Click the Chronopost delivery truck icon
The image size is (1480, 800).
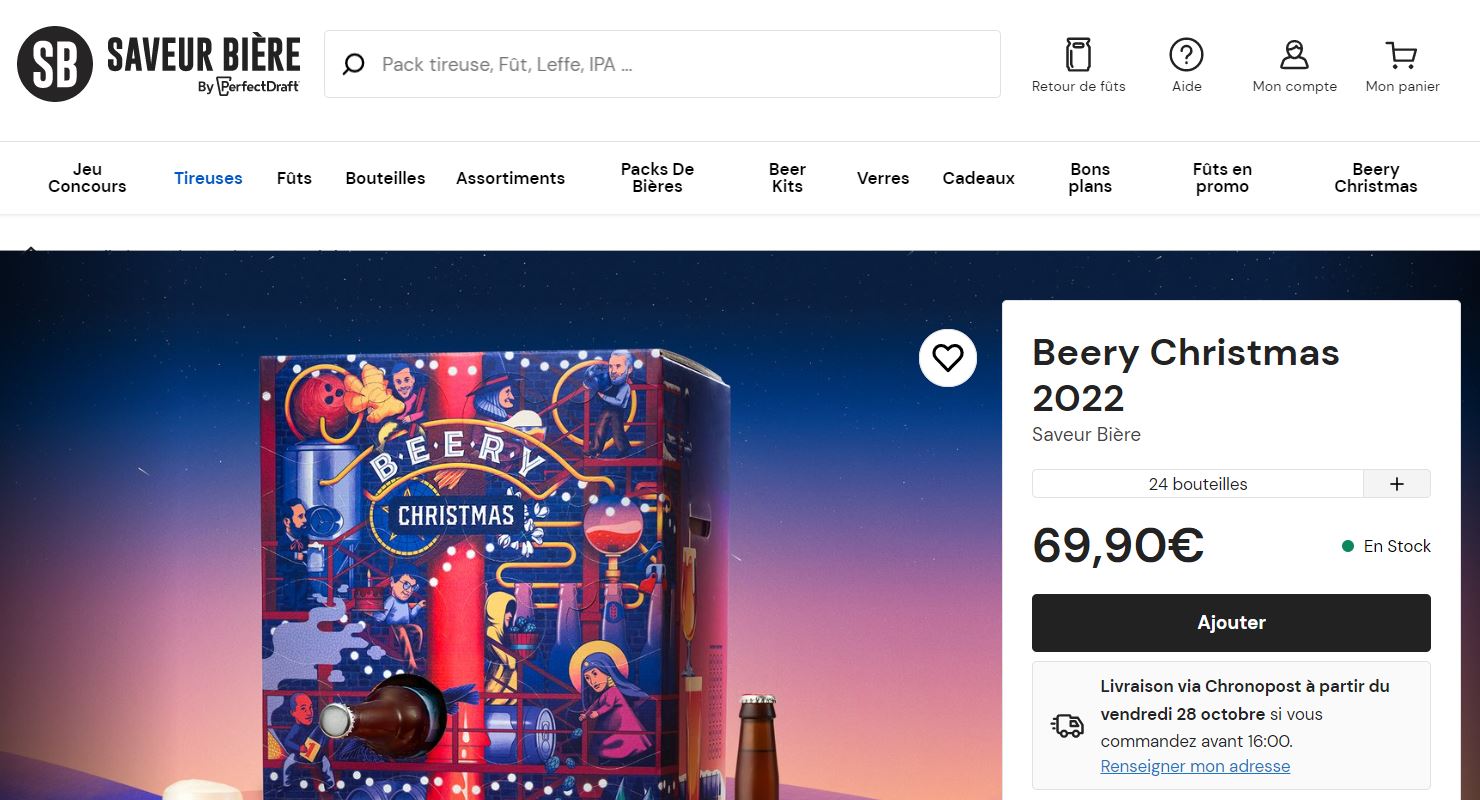tap(1067, 725)
